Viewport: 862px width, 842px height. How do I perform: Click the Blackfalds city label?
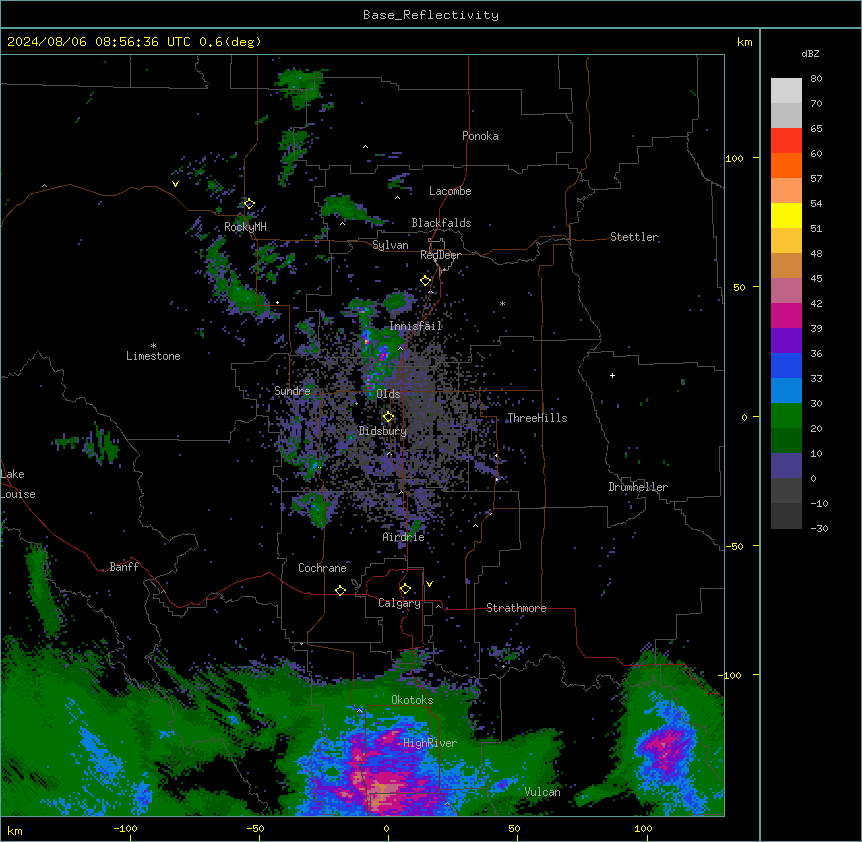point(441,223)
